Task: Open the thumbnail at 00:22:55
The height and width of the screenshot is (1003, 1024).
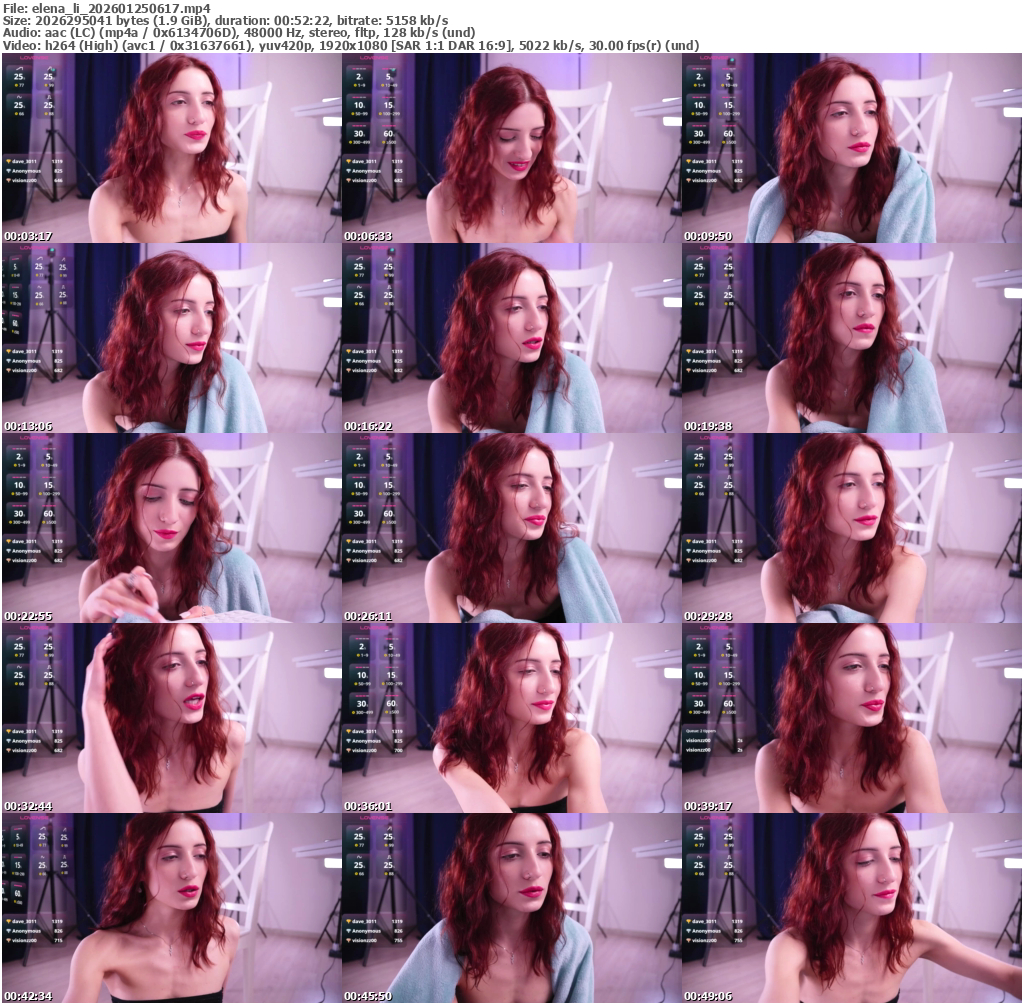Action: (x=172, y=528)
